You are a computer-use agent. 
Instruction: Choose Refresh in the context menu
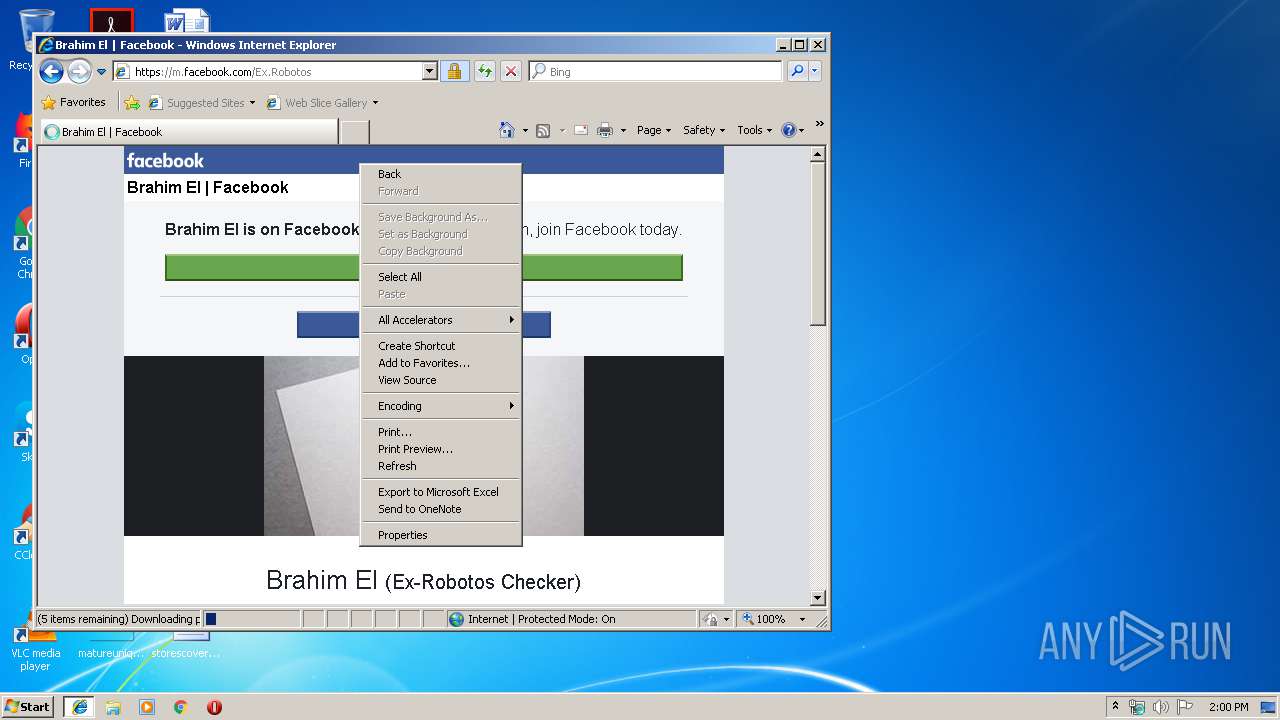(x=440, y=466)
